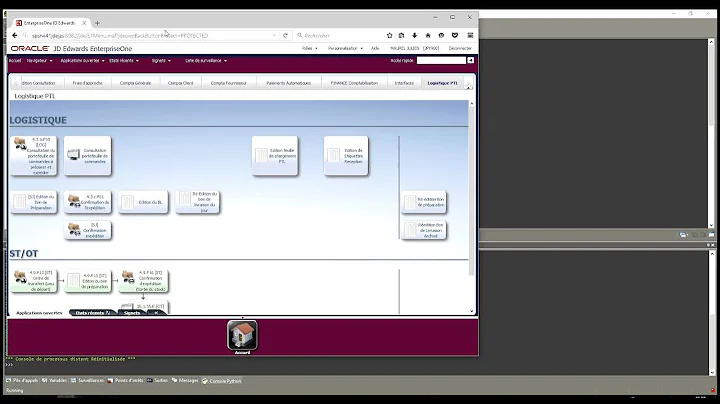
Task: Open Points d'arrêts tab in IDE
Action: point(125,381)
